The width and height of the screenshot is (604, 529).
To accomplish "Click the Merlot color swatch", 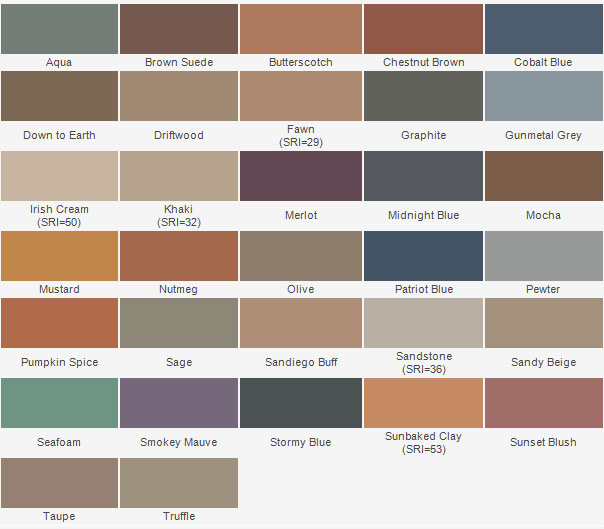I will [300, 176].
